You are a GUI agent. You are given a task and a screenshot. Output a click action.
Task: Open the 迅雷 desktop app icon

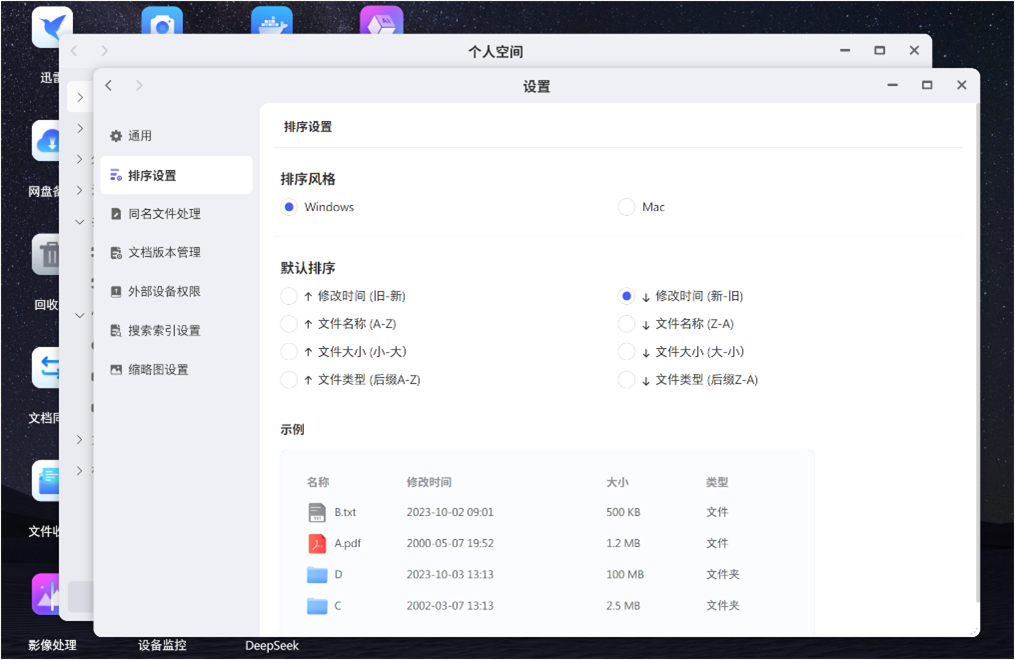52,27
